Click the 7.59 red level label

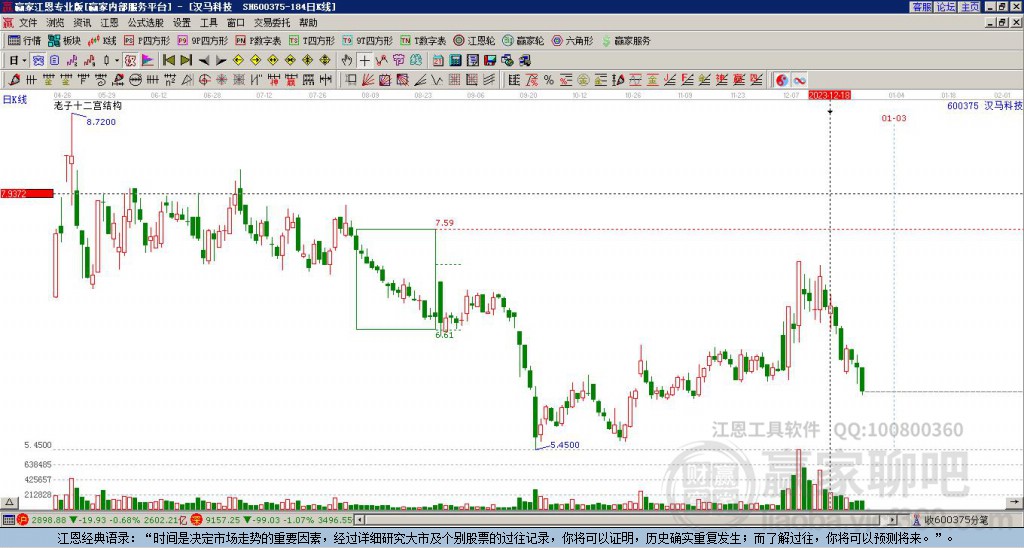[445, 223]
